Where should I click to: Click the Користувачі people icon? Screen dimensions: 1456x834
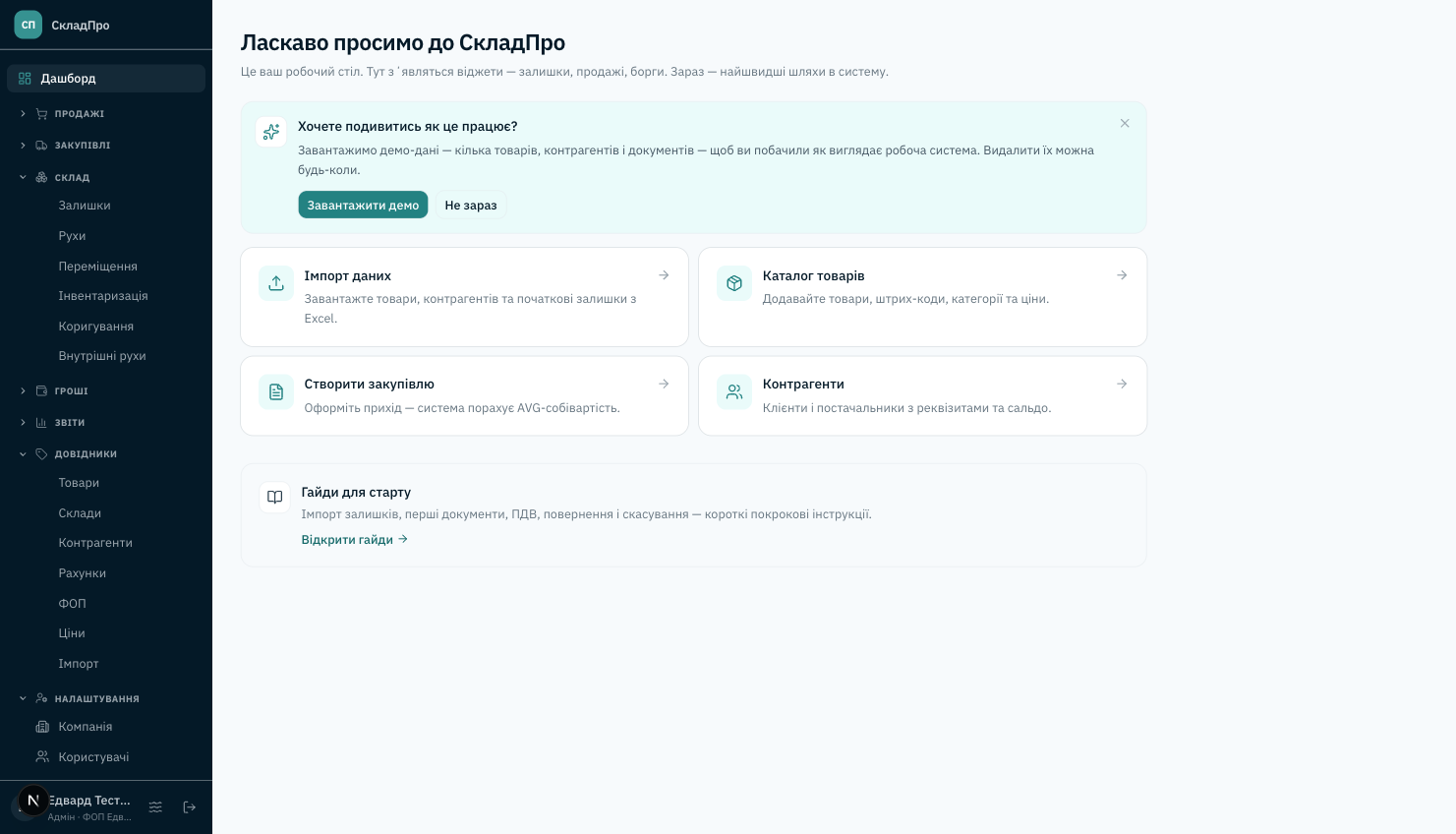42,757
